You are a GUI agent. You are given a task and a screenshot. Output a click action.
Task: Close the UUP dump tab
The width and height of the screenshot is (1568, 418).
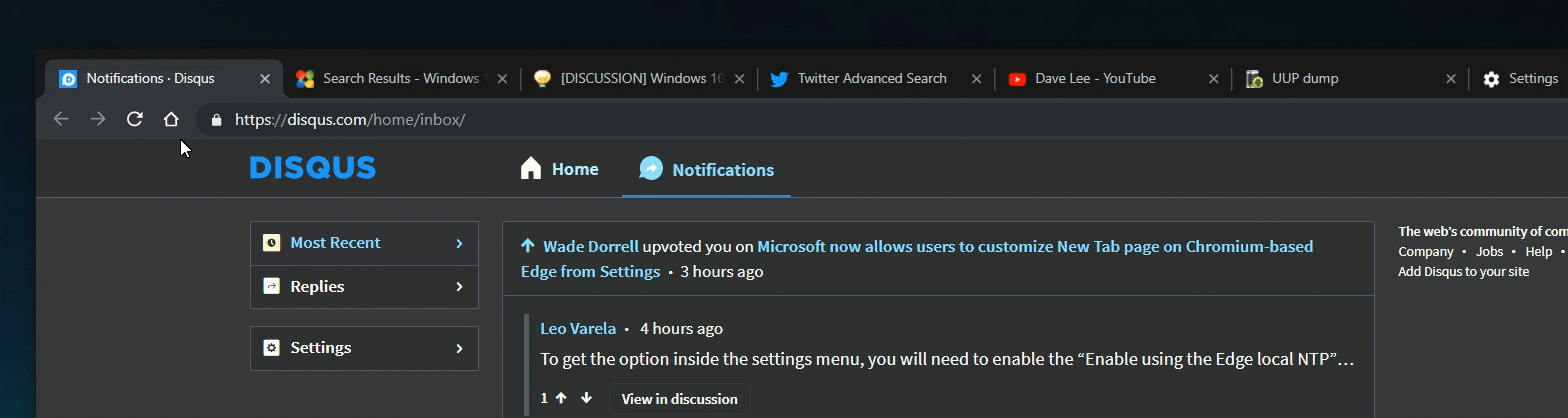1451,79
